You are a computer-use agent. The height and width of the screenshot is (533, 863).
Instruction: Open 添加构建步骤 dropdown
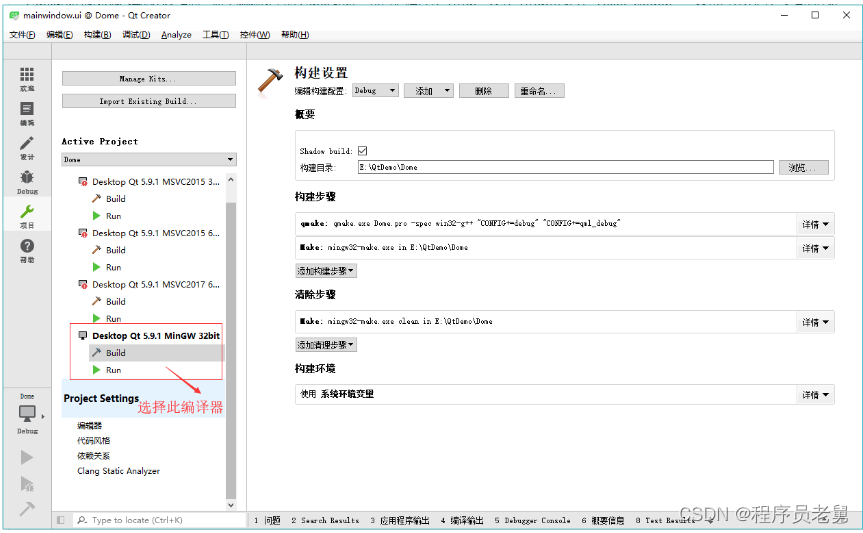[x=326, y=271]
